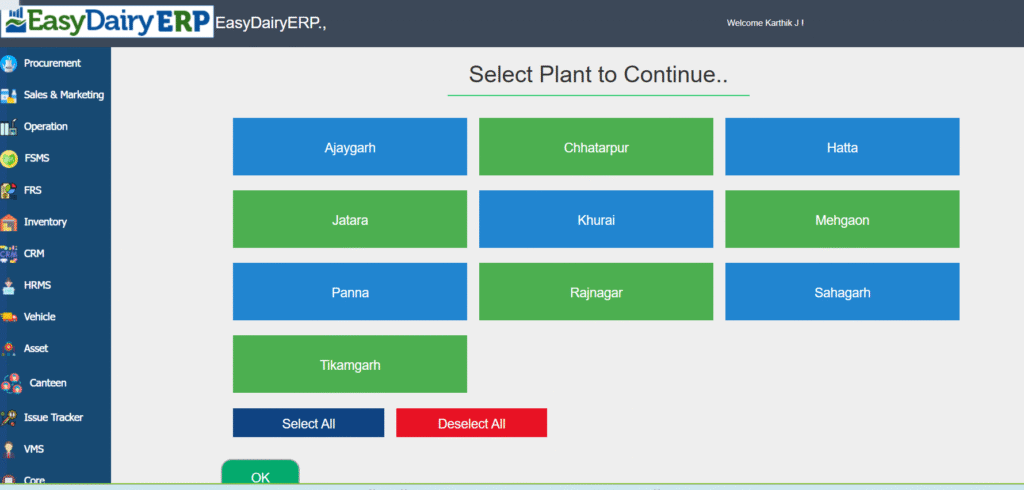The height and width of the screenshot is (490, 1024).
Task: Open the Inventory module icon
Action: click(9, 222)
